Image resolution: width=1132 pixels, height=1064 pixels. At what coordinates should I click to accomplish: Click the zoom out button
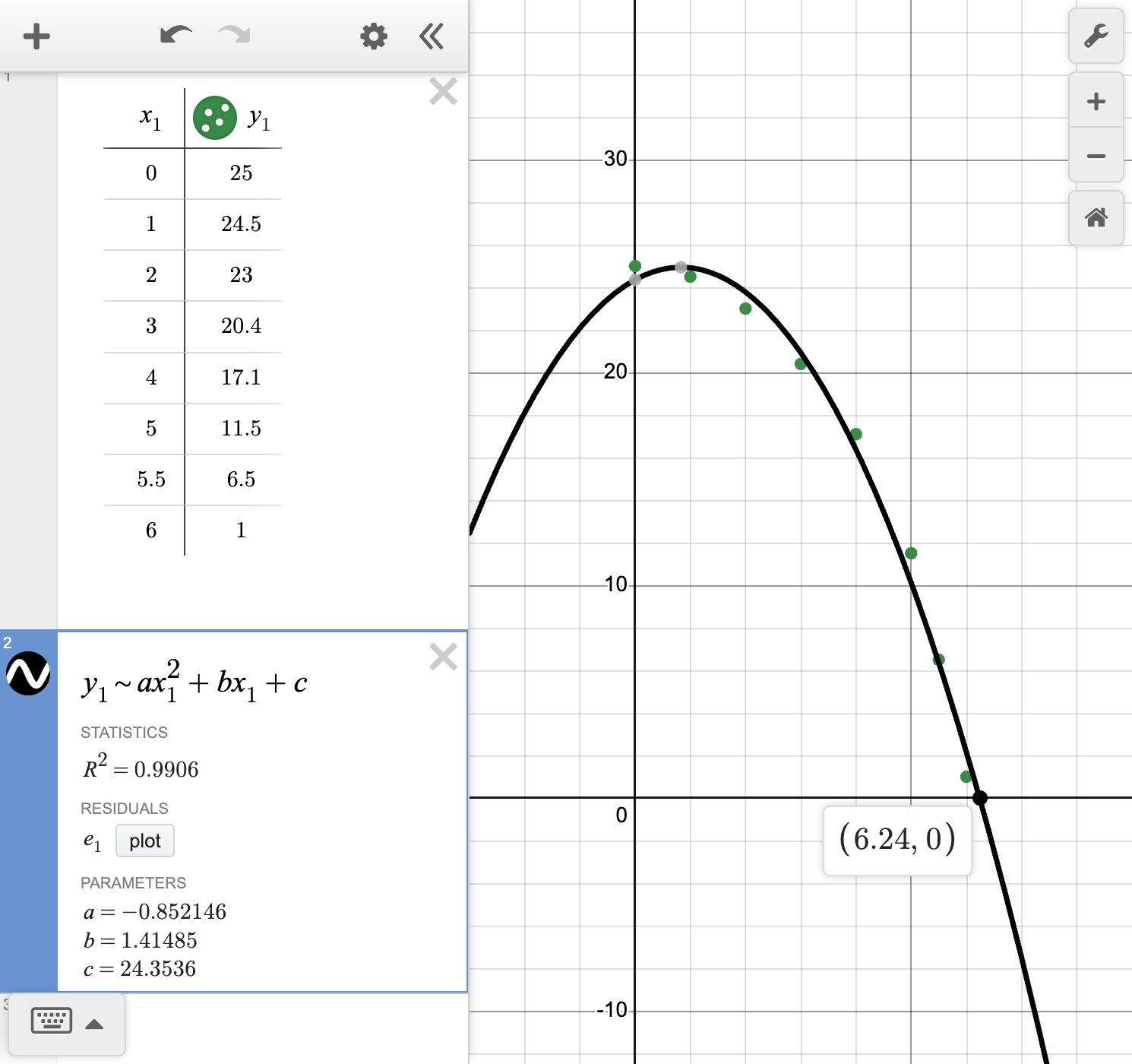1096,155
